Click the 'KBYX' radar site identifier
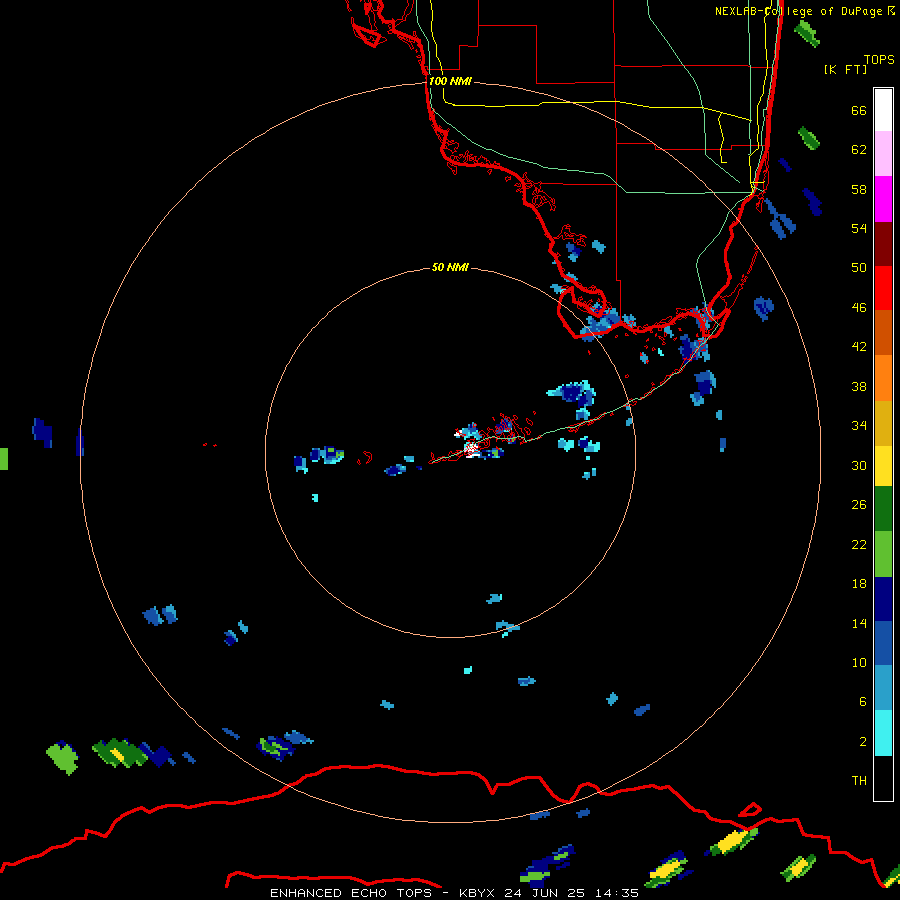Screen dimensions: 900x900 point(476,893)
